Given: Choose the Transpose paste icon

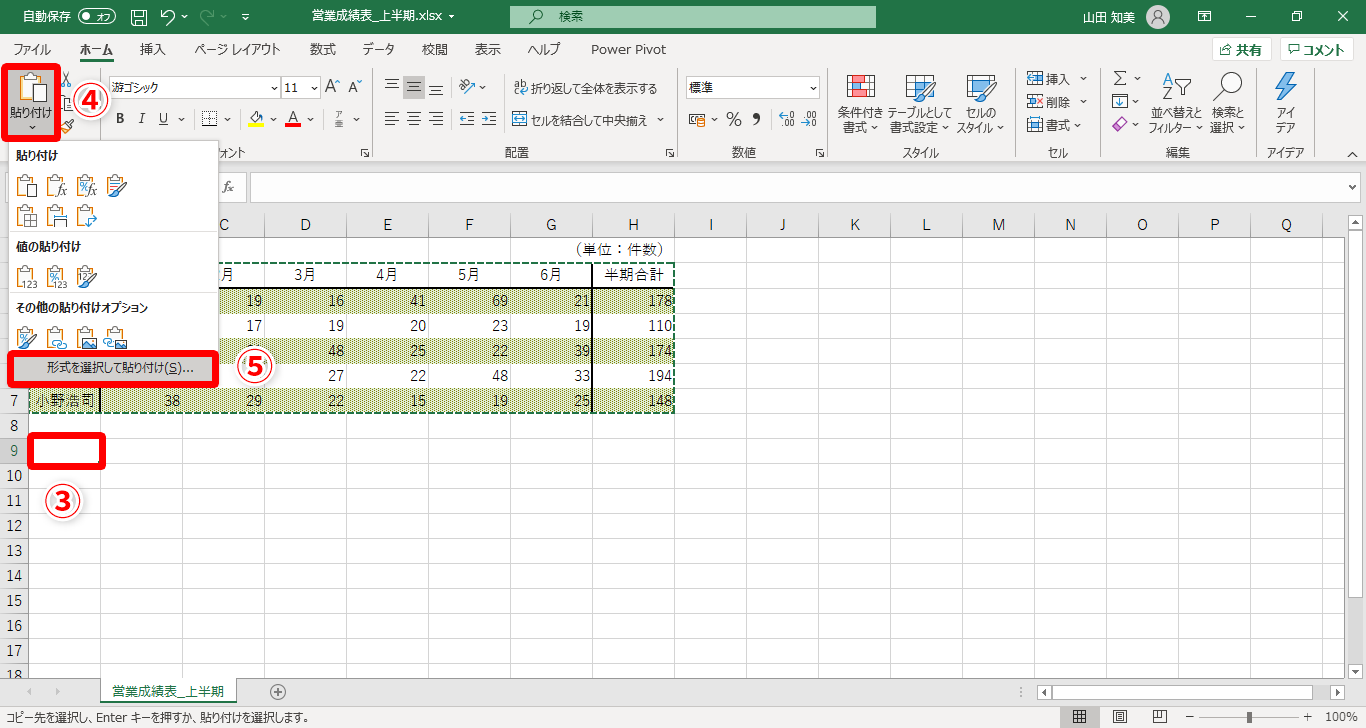Looking at the screenshot, I should coord(87,214).
